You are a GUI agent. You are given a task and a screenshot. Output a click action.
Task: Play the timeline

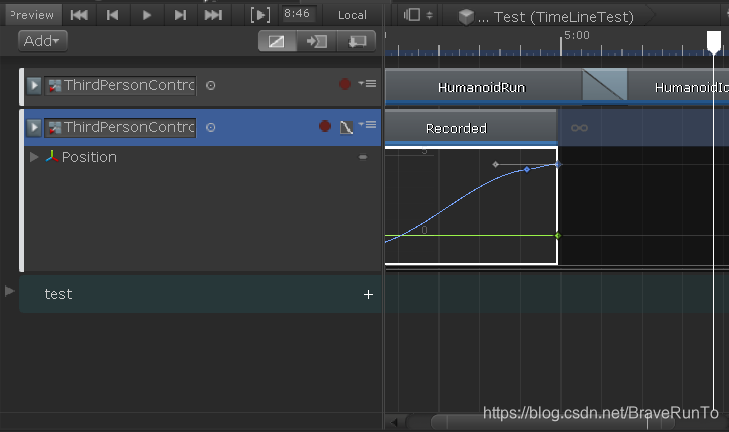(x=146, y=15)
